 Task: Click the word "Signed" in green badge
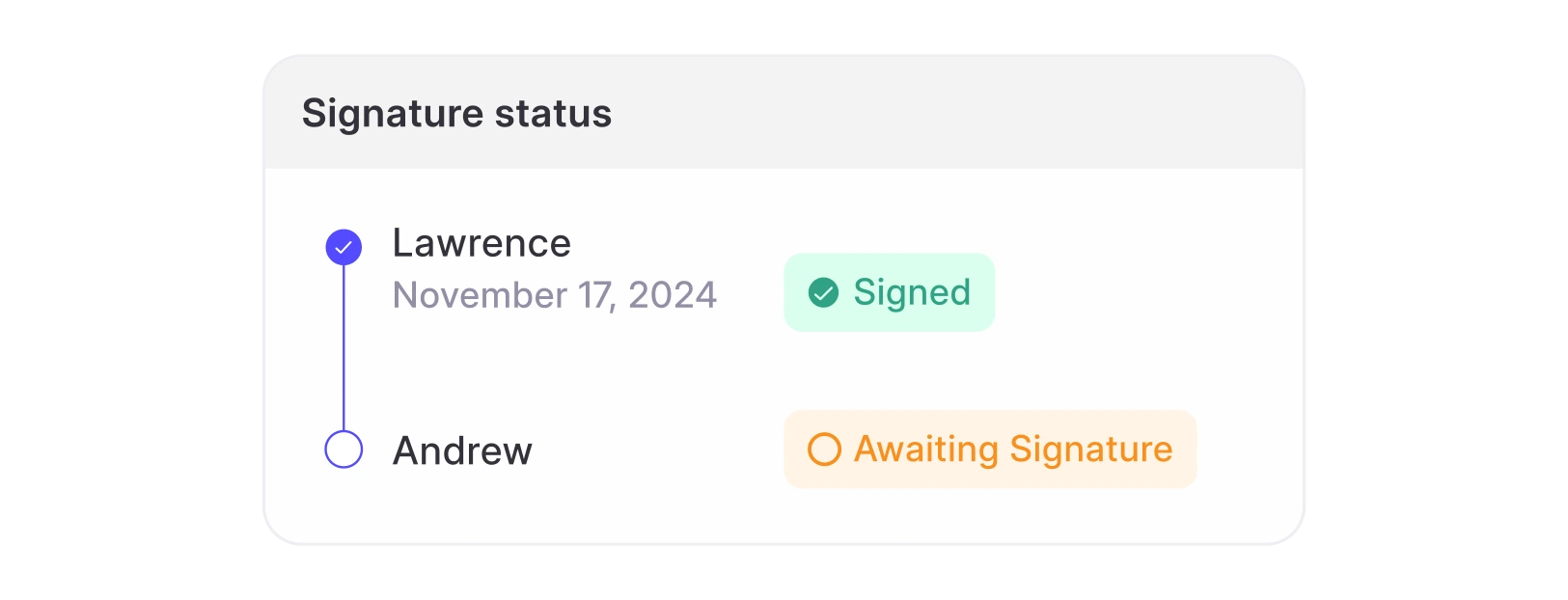coord(912,292)
